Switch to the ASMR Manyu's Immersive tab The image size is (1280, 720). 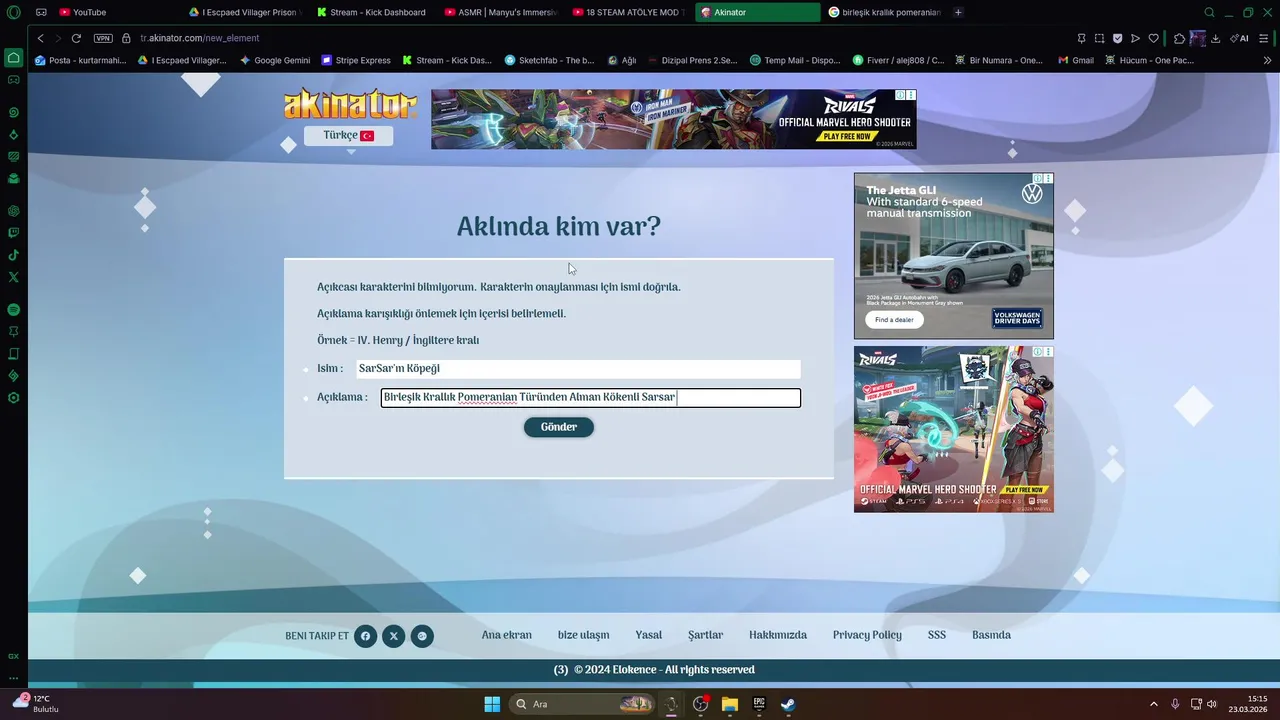[501, 12]
